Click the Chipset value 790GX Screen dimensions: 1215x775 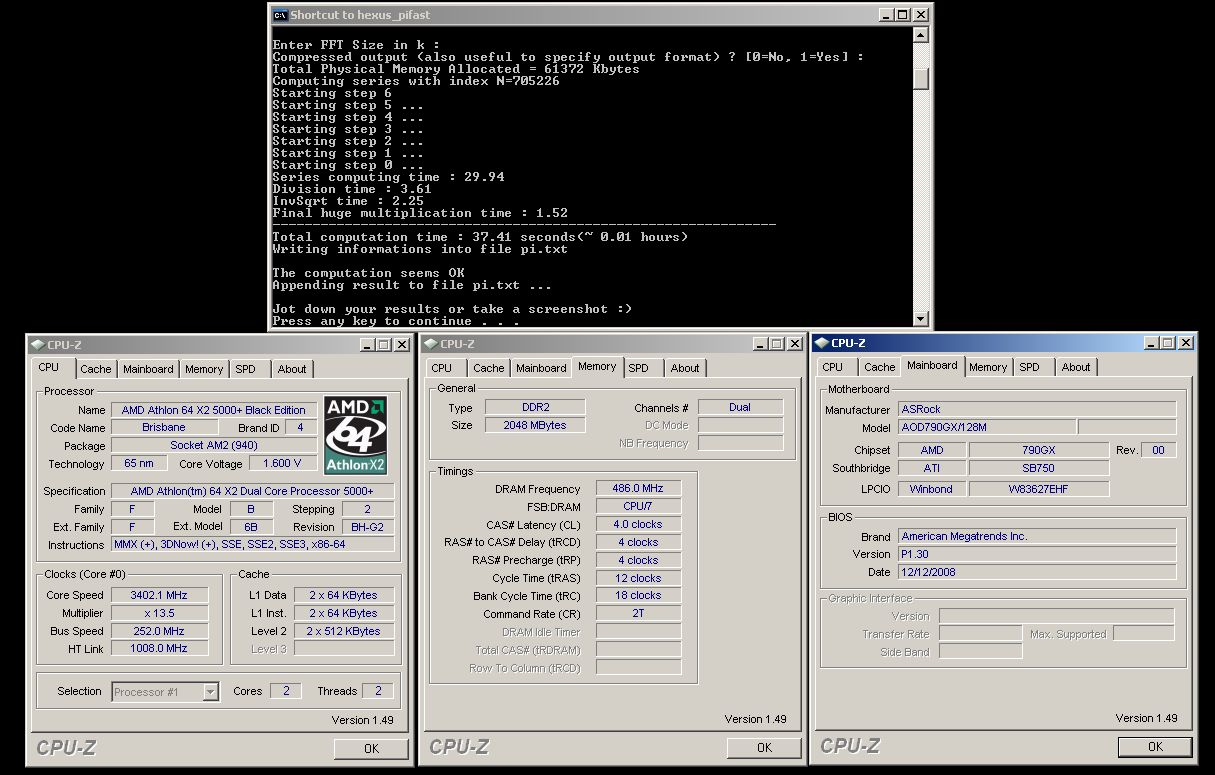point(1039,450)
